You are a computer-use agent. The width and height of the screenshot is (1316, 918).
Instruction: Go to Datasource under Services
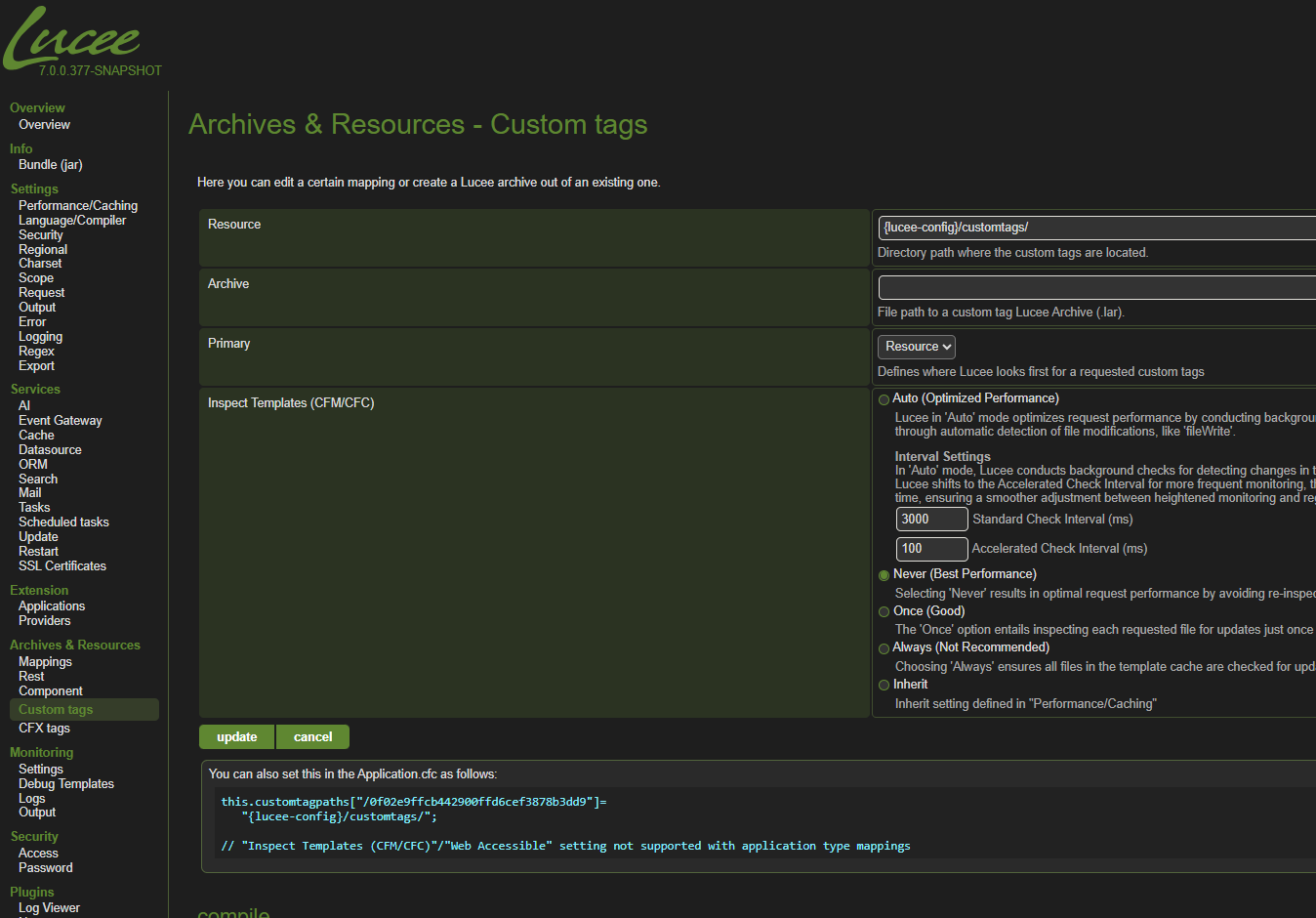[x=50, y=450]
